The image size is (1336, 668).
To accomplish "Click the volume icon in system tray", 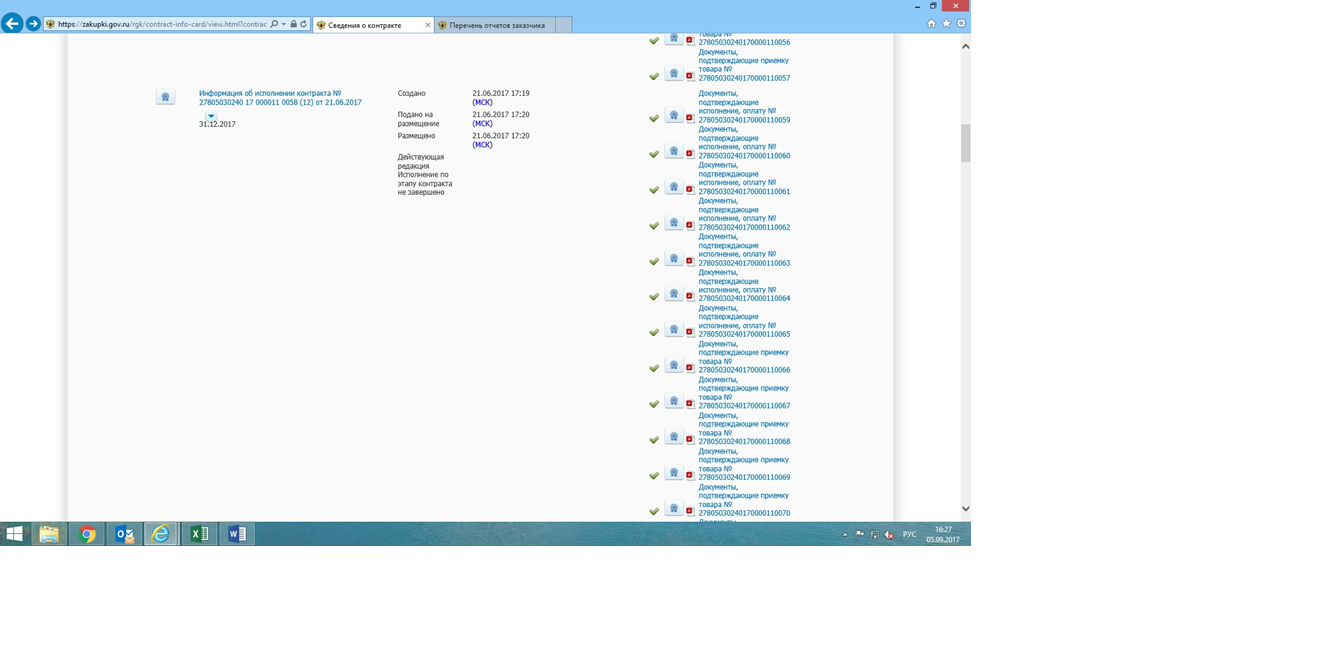I will (x=890, y=535).
